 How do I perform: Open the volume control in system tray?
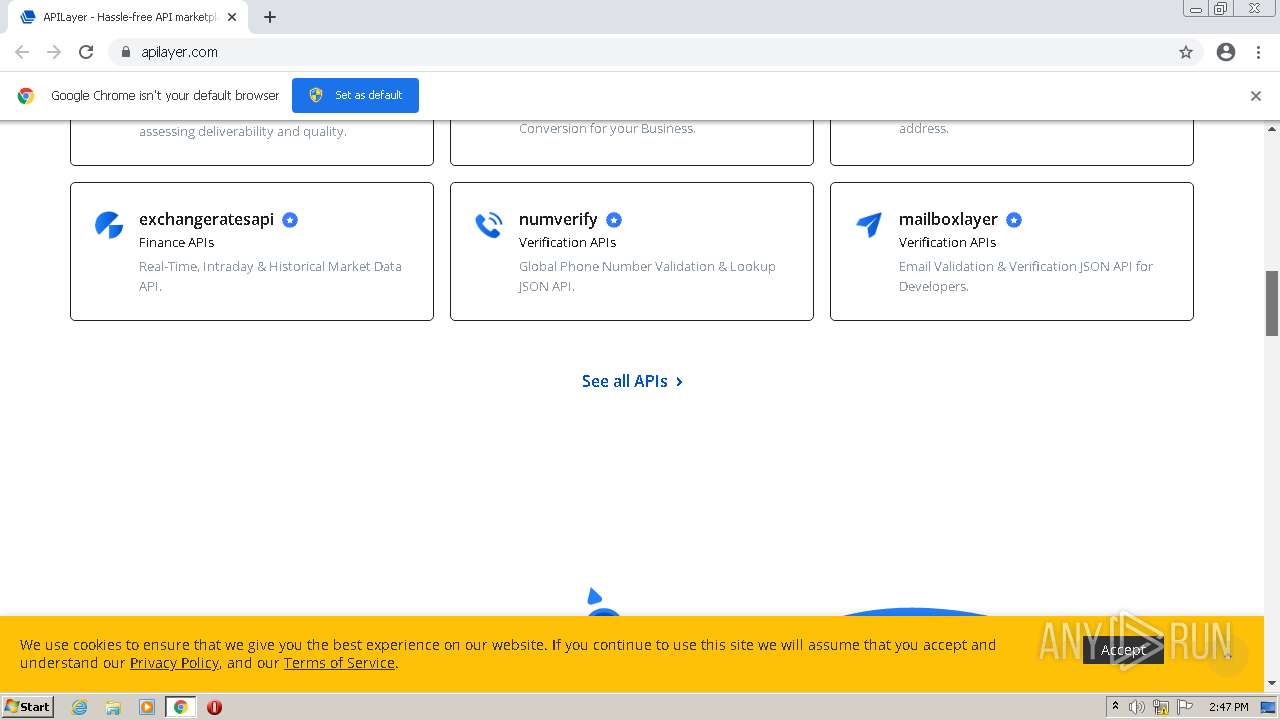[1137, 707]
